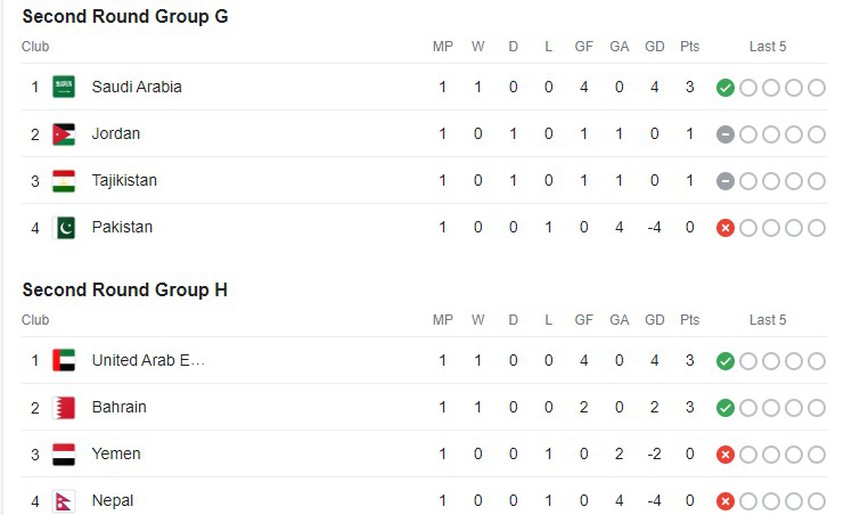Screen dimensions: 860x515
Task: Click the Pakistan flag icon
Action: pyautogui.click(x=64, y=228)
